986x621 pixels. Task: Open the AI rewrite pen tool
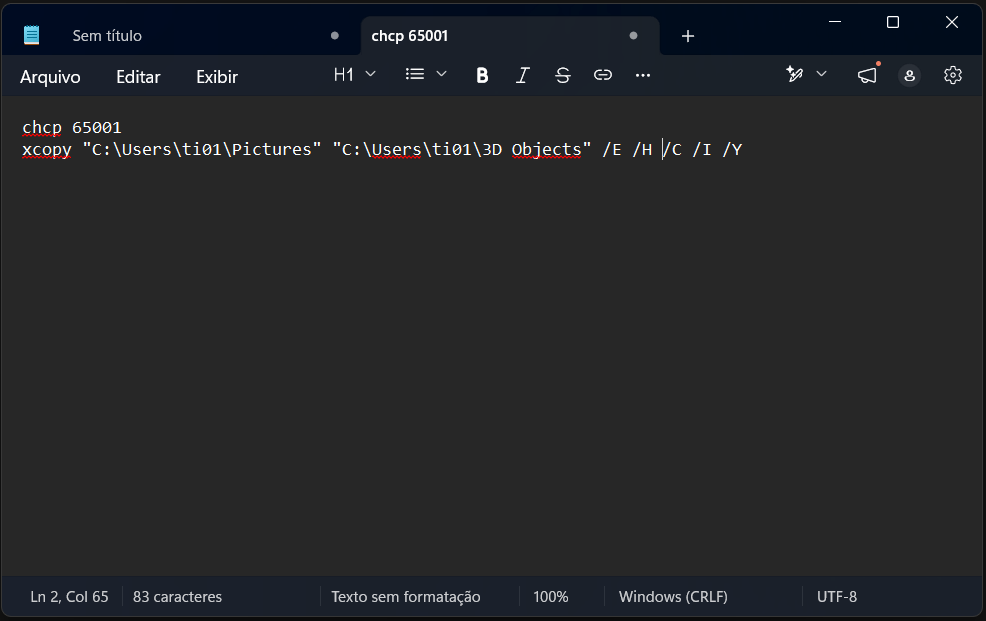tap(794, 74)
